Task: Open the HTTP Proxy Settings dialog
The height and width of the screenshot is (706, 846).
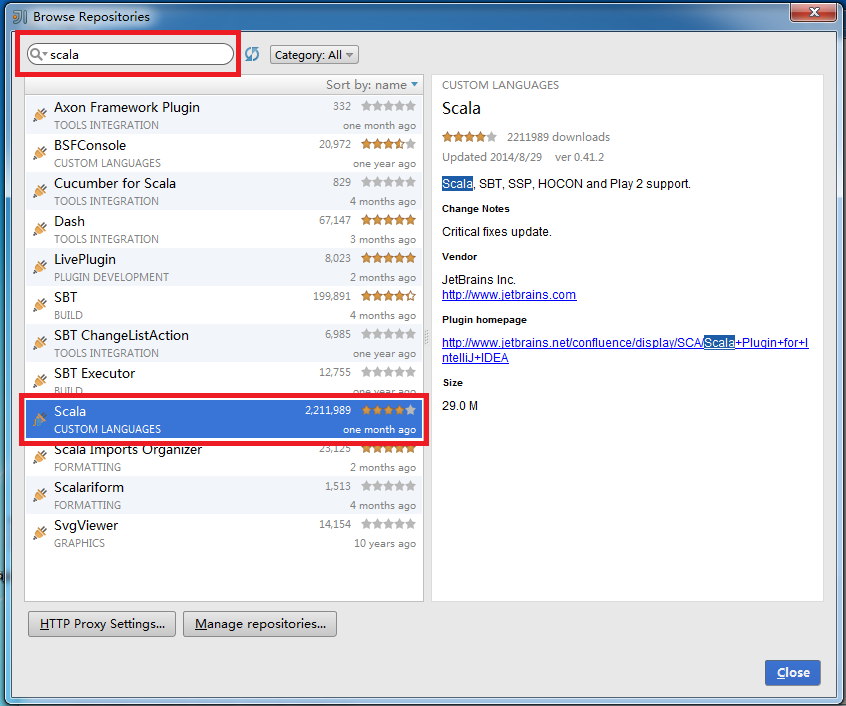Action: pyautogui.click(x=102, y=624)
